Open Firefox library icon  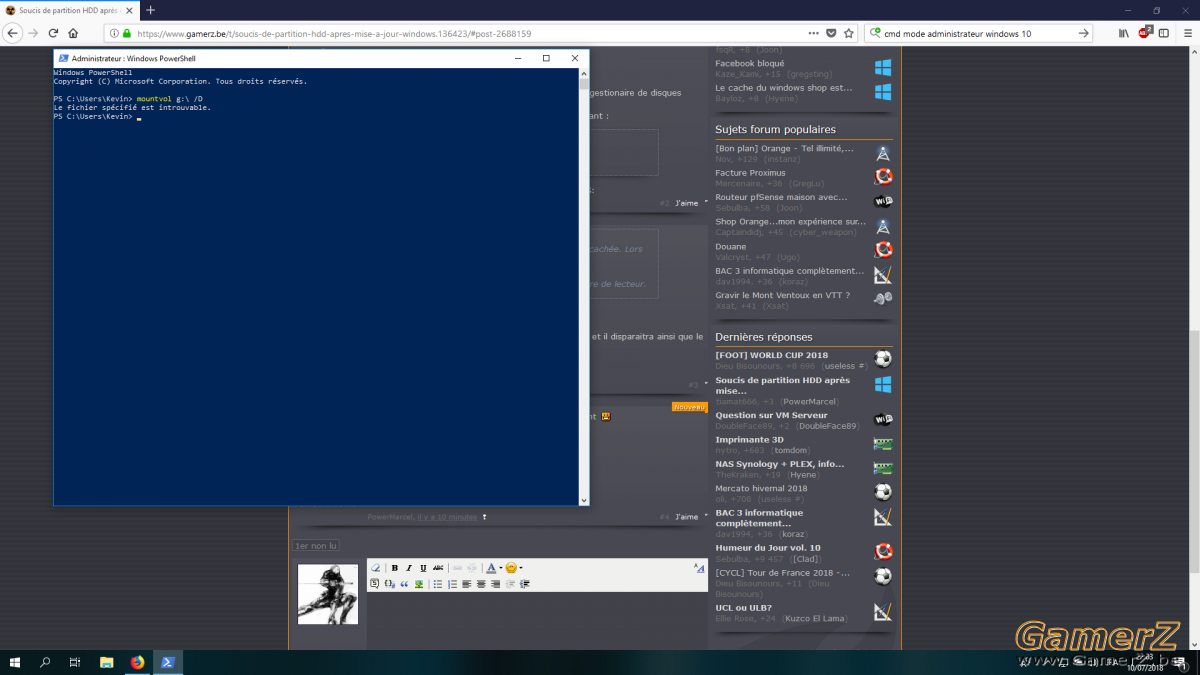[x=1124, y=33]
